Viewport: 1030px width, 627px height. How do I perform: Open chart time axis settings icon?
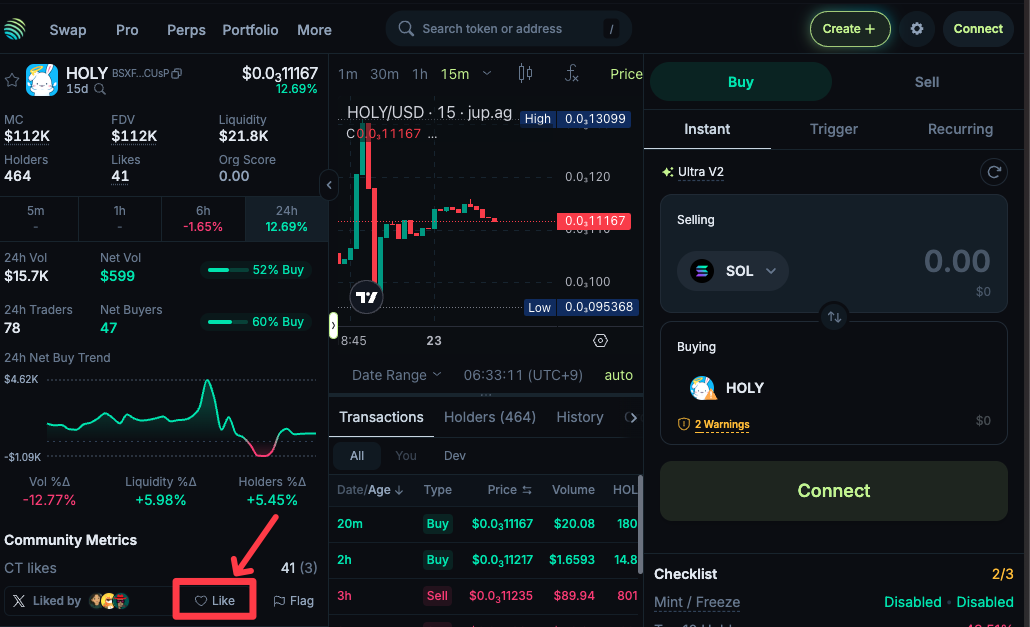pyautogui.click(x=600, y=340)
